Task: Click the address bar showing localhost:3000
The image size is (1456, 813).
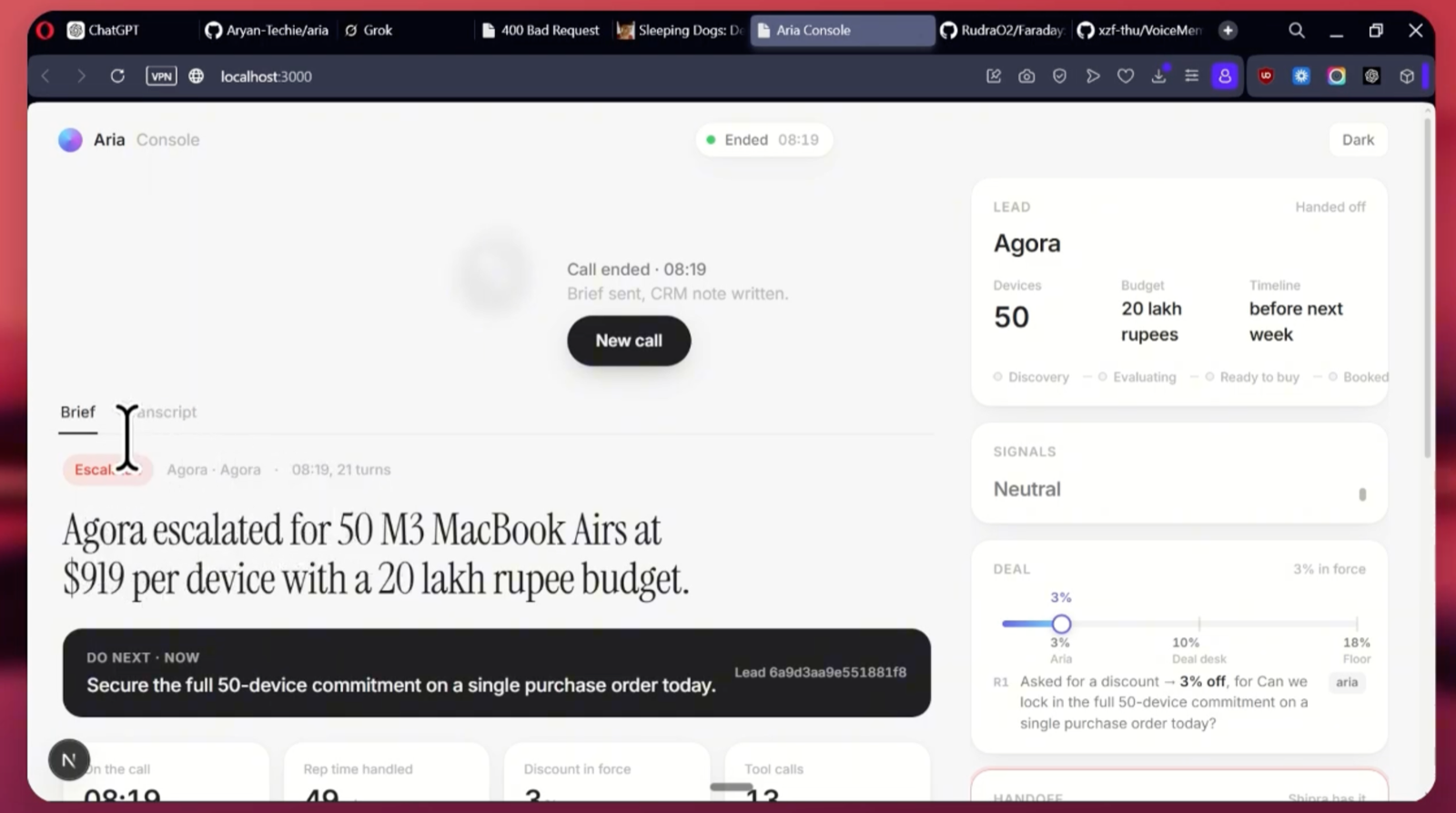Action: 266,76
